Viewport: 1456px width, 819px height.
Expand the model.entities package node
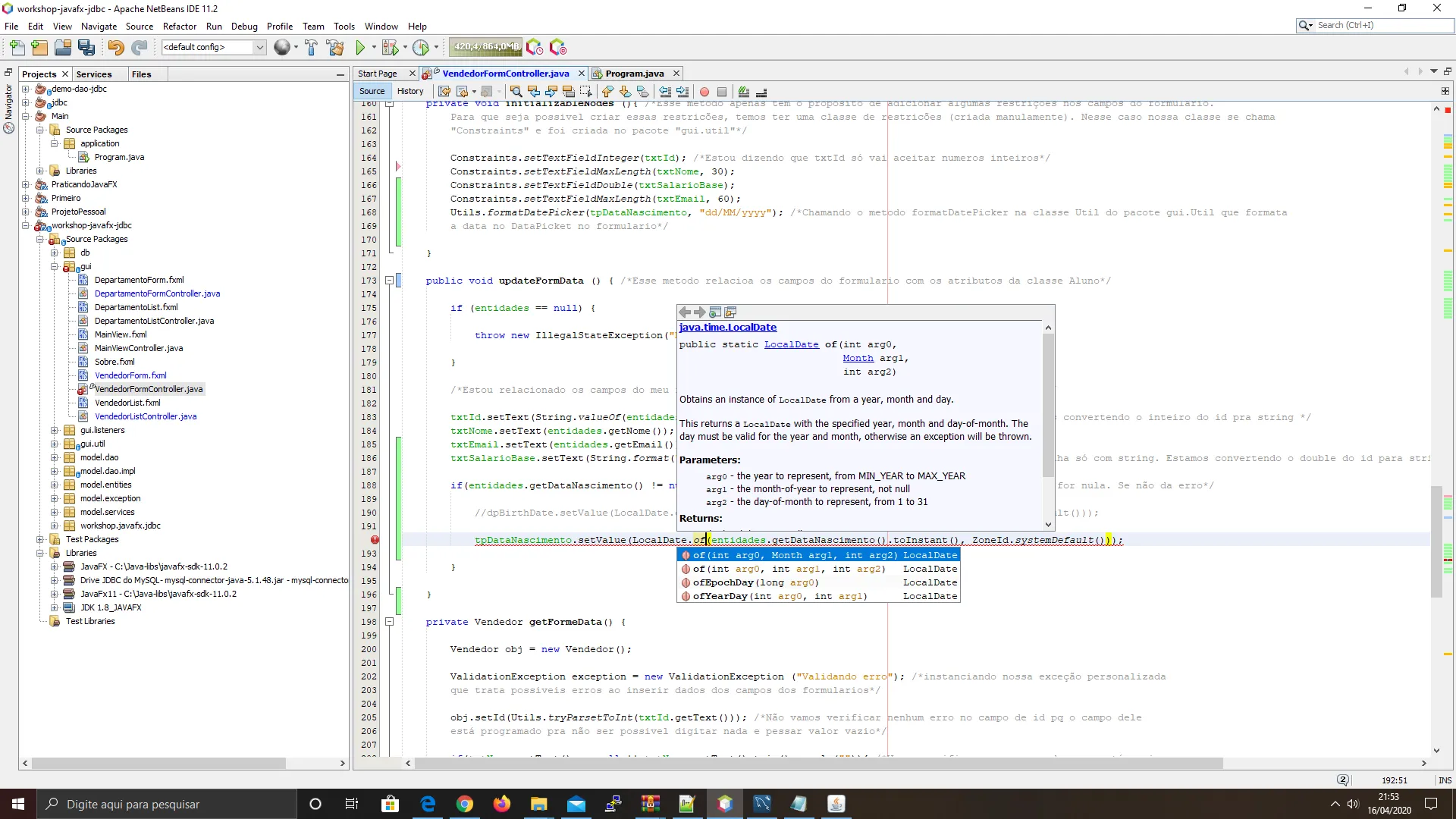coord(54,485)
